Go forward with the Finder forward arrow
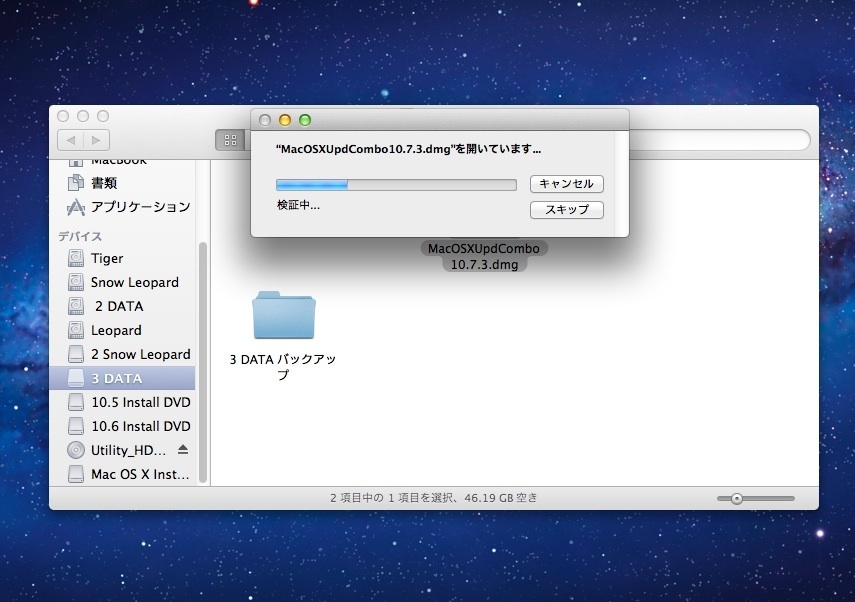The image size is (855, 602). [x=97, y=140]
